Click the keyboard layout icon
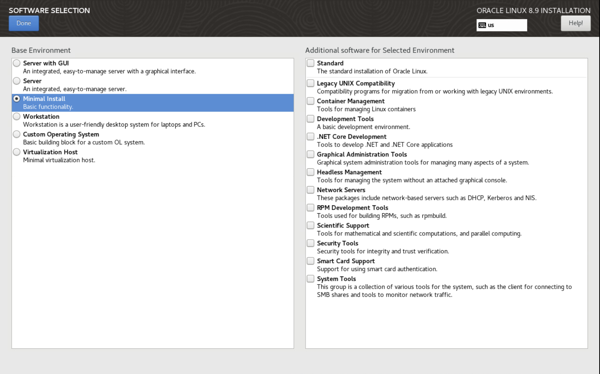Screen dimensions: 600x374 point(482,25)
